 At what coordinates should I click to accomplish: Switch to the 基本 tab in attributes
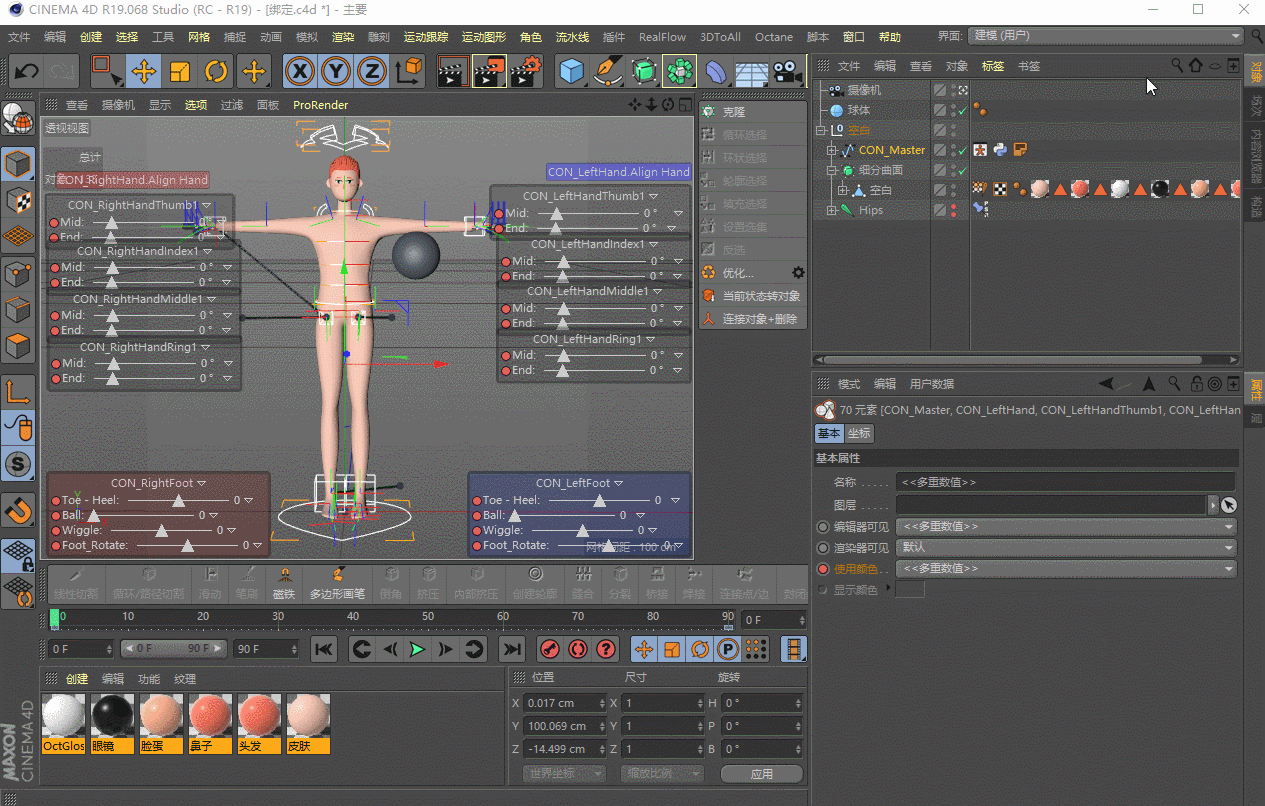click(x=830, y=433)
